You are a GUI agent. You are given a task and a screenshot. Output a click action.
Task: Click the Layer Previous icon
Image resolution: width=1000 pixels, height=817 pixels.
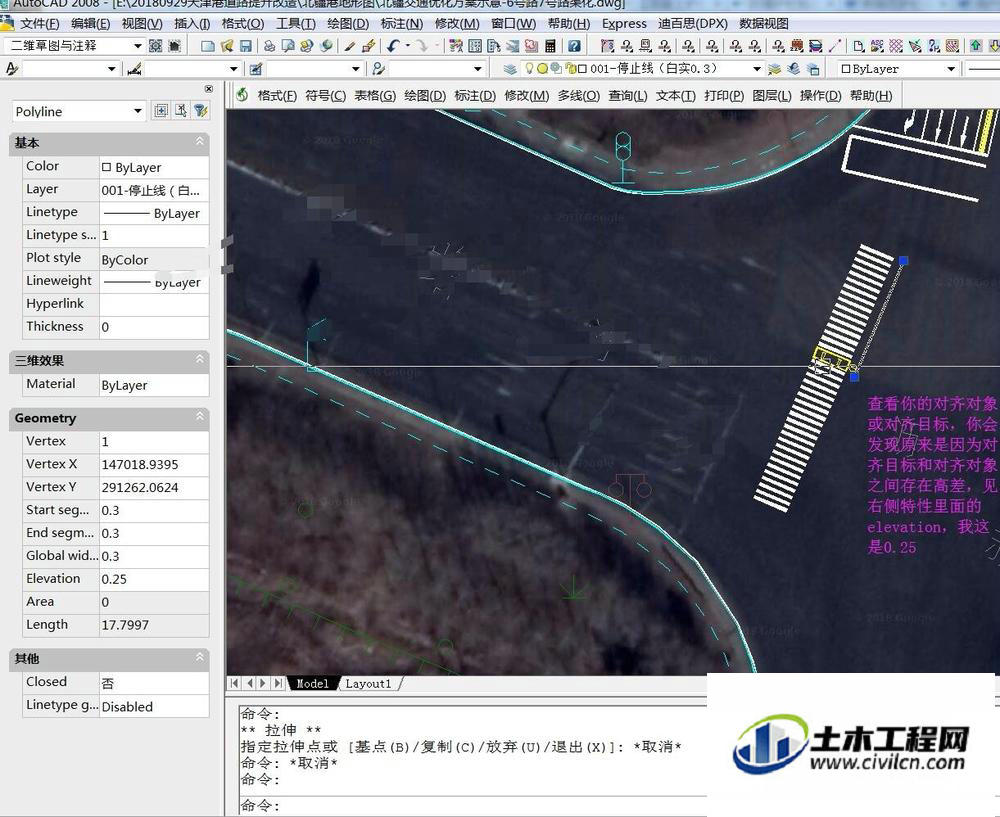pyautogui.click(x=794, y=69)
